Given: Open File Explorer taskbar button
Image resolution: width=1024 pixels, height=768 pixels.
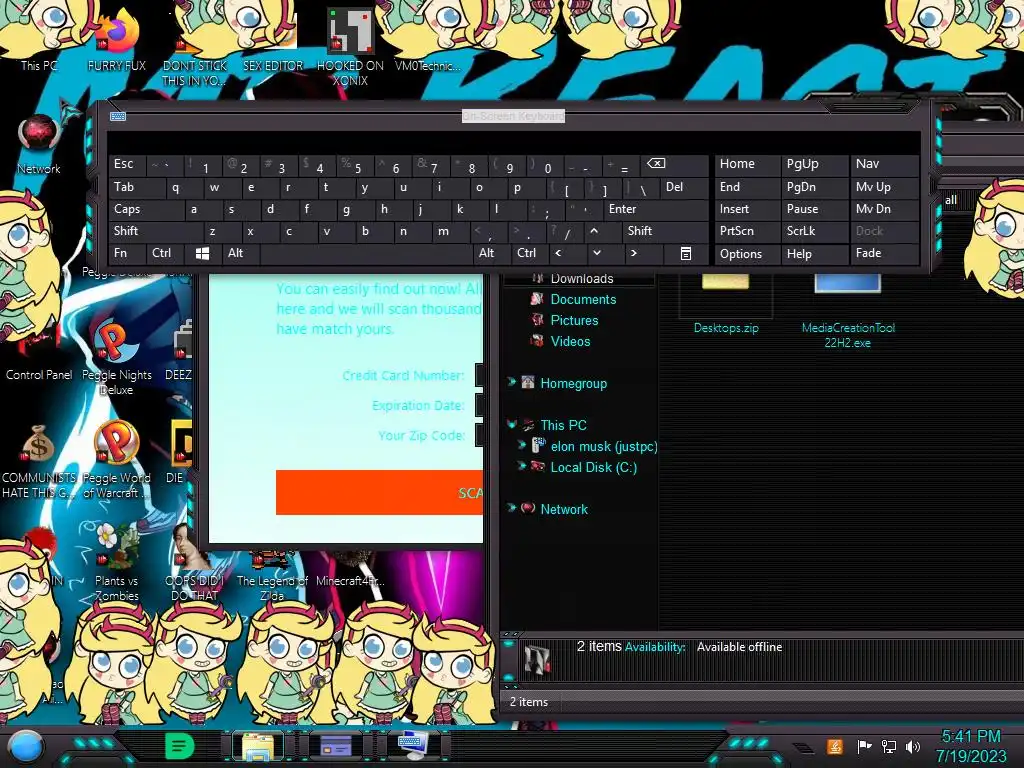Looking at the screenshot, I should pyautogui.click(x=258, y=746).
